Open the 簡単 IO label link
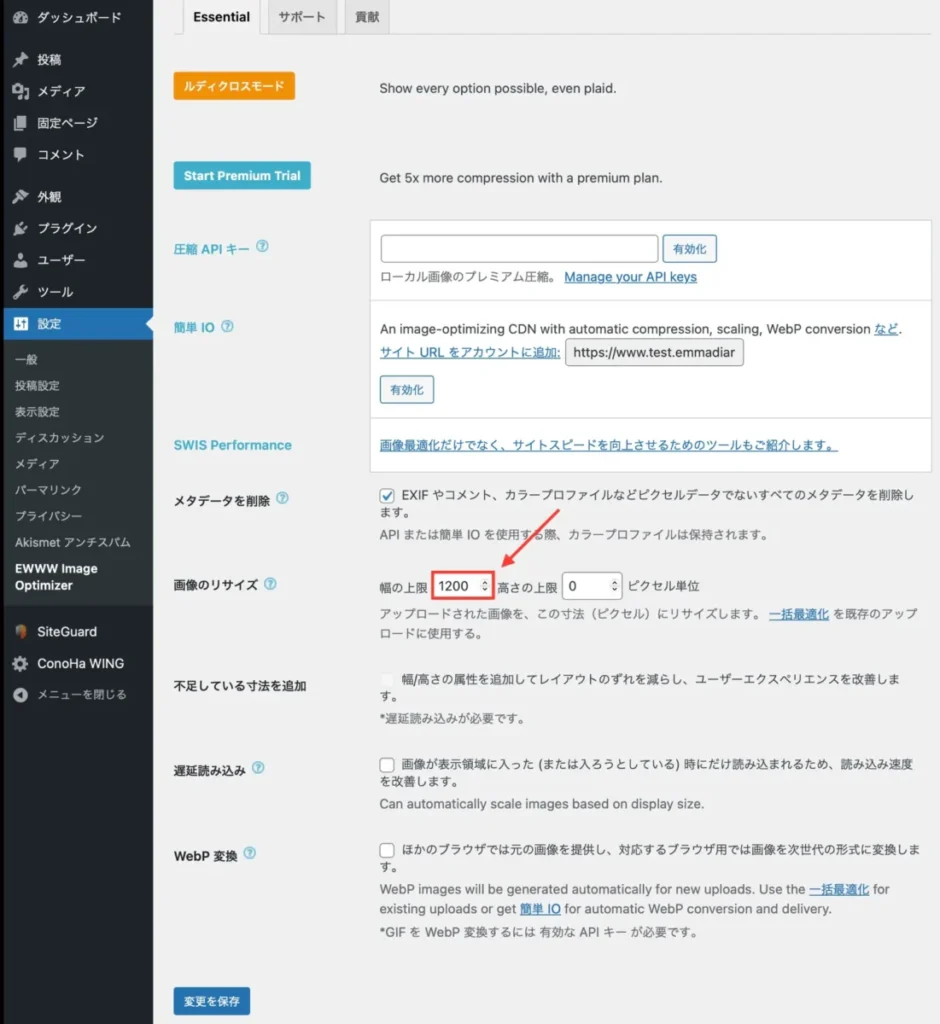This screenshot has height=1024, width=940. pos(194,328)
